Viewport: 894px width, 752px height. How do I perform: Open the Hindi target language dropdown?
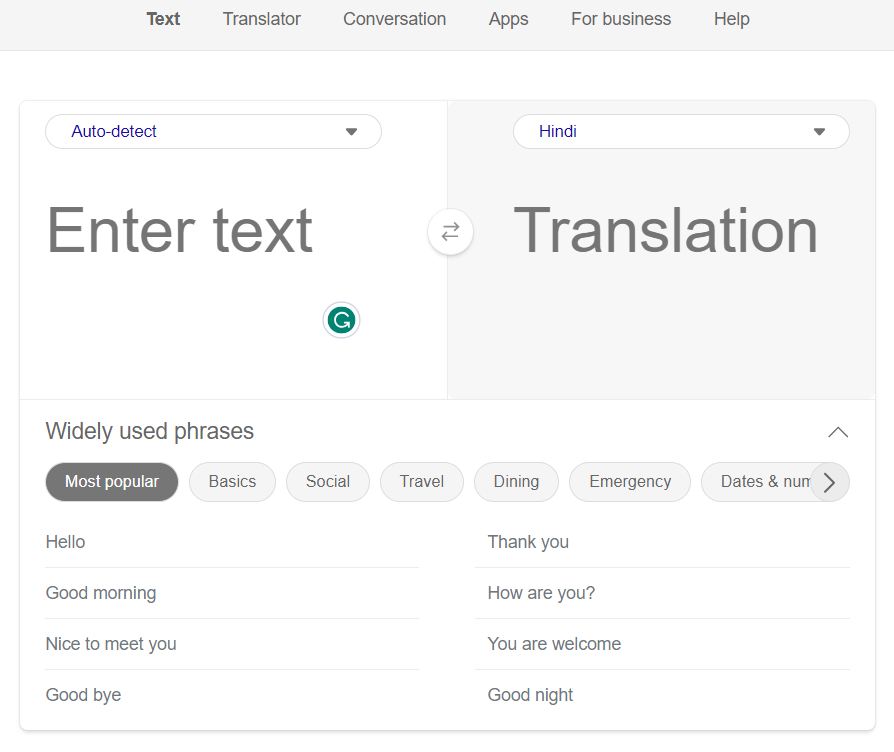[x=681, y=132]
